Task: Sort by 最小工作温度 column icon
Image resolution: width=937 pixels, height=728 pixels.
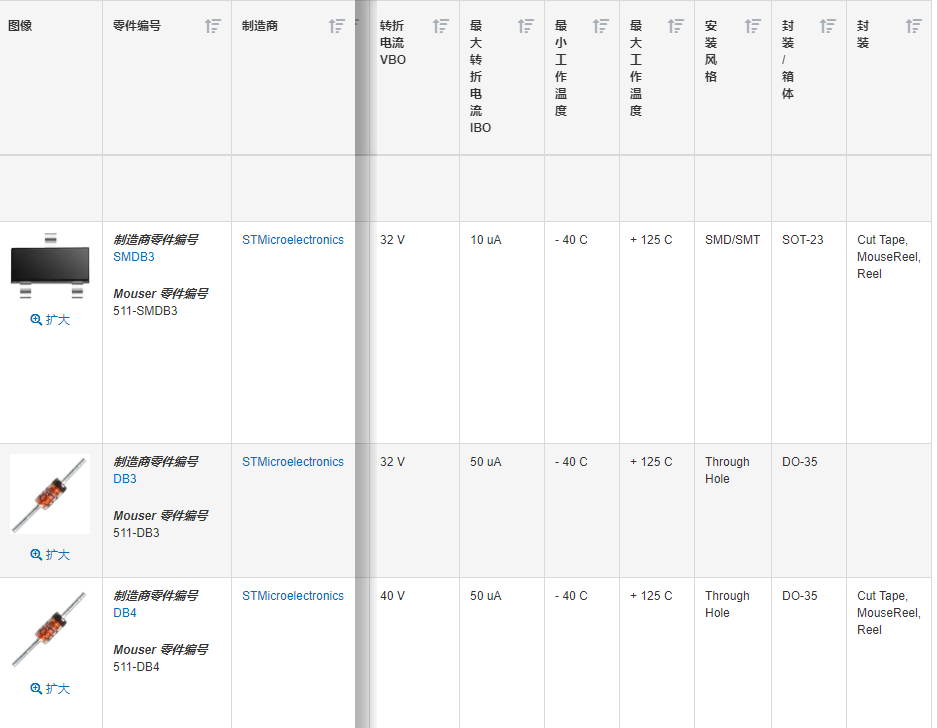Action: 600,26
